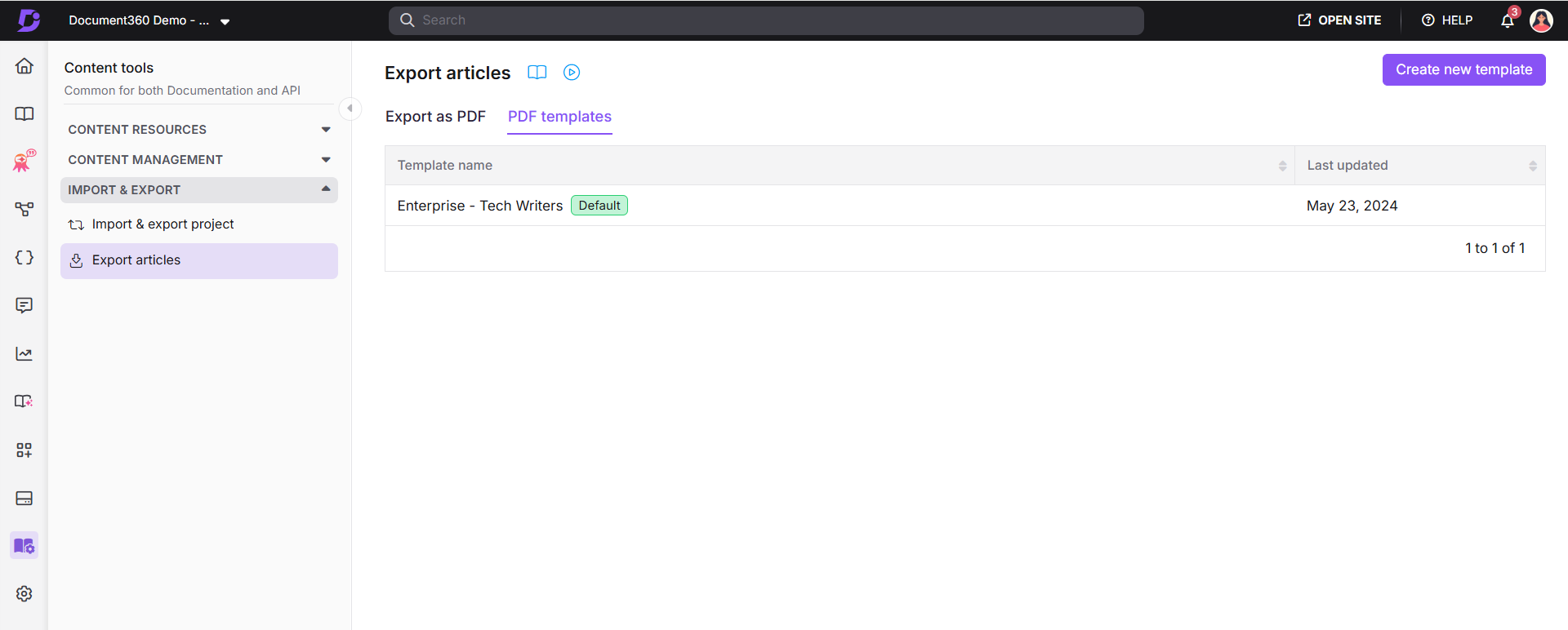Open the Analytics chart icon
This screenshot has height=630, width=1568.
pos(24,353)
